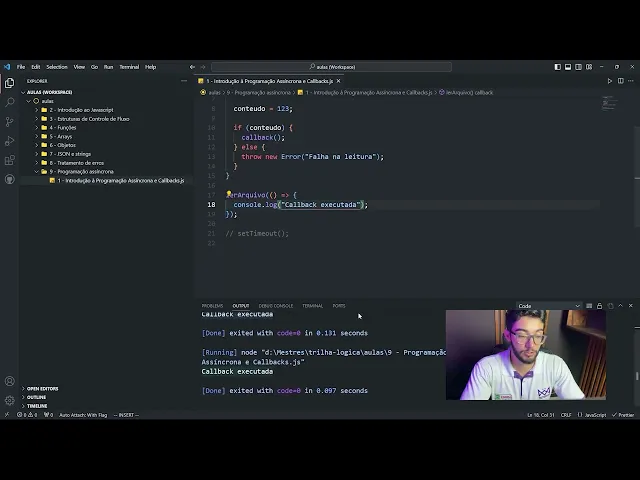Open the Selection menu
640x480 pixels.
click(x=57, y=67)
